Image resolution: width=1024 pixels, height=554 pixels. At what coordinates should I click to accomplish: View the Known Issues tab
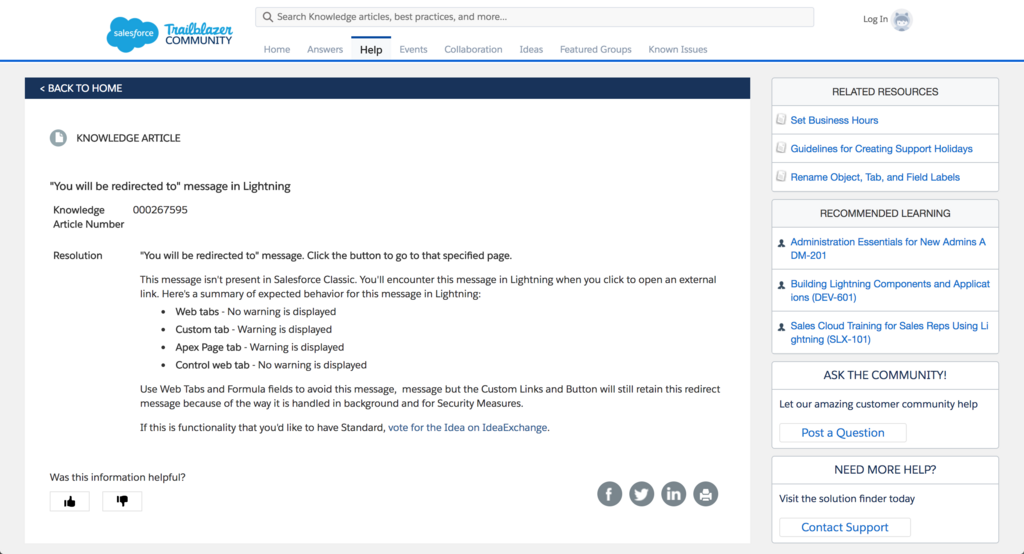click(678, 50)
